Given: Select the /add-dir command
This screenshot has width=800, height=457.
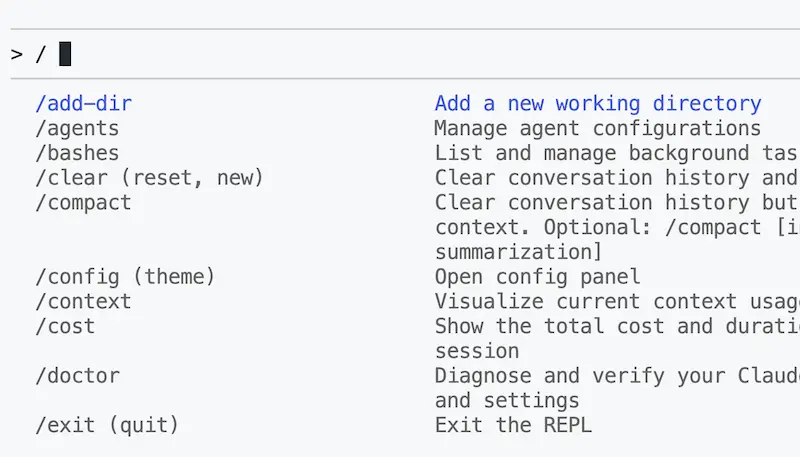Looking at the screenshot, I should click(x=84, y=104).
